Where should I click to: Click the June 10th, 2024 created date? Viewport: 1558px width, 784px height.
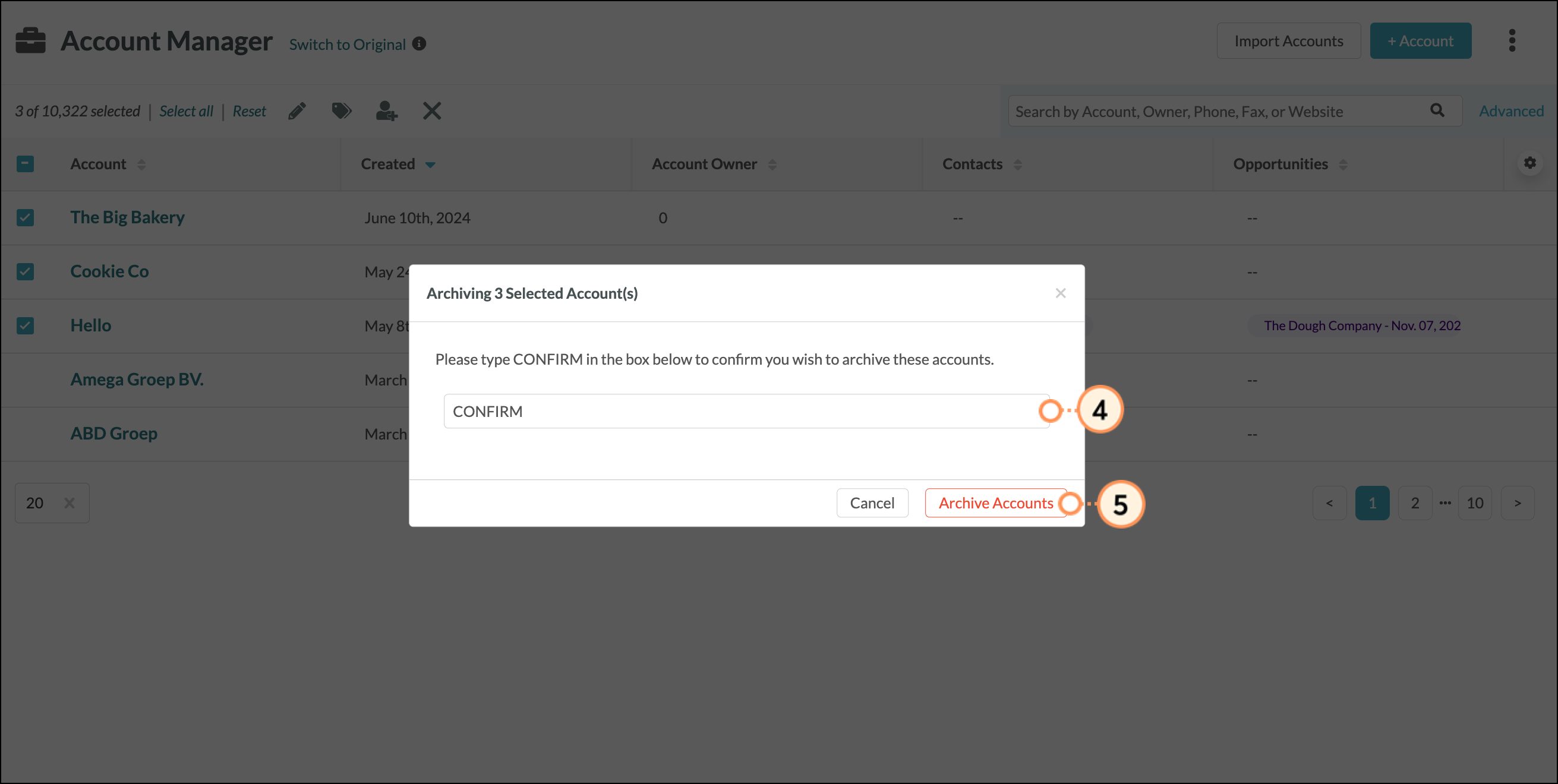417,218
